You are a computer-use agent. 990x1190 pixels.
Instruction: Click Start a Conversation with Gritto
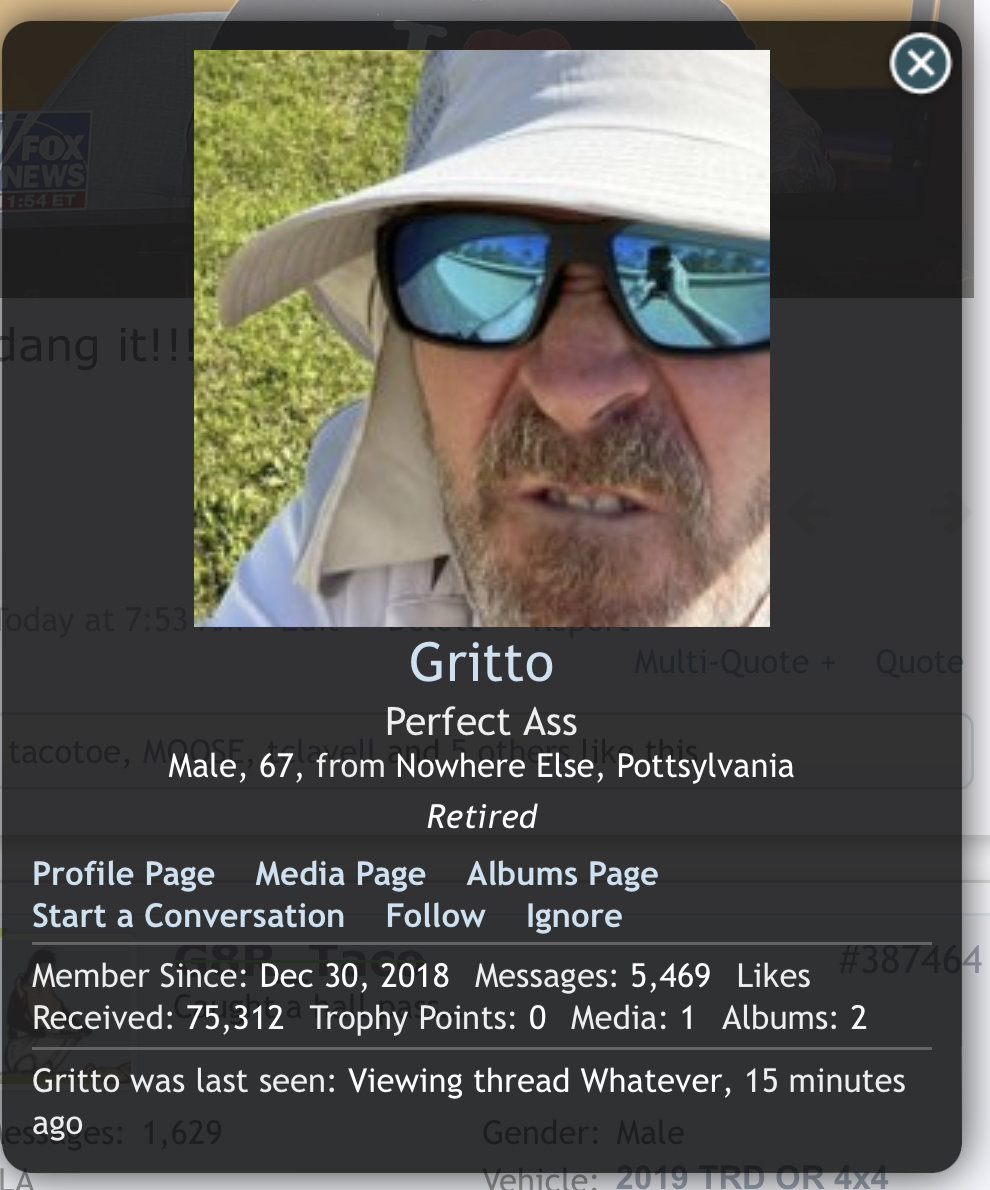tap(188, 916)
